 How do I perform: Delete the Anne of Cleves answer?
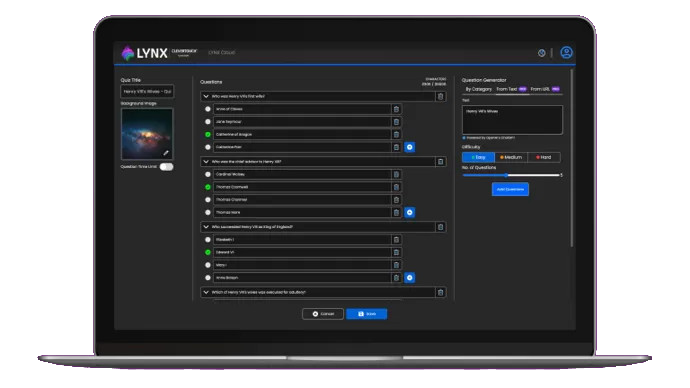click(x=396, y=109)
